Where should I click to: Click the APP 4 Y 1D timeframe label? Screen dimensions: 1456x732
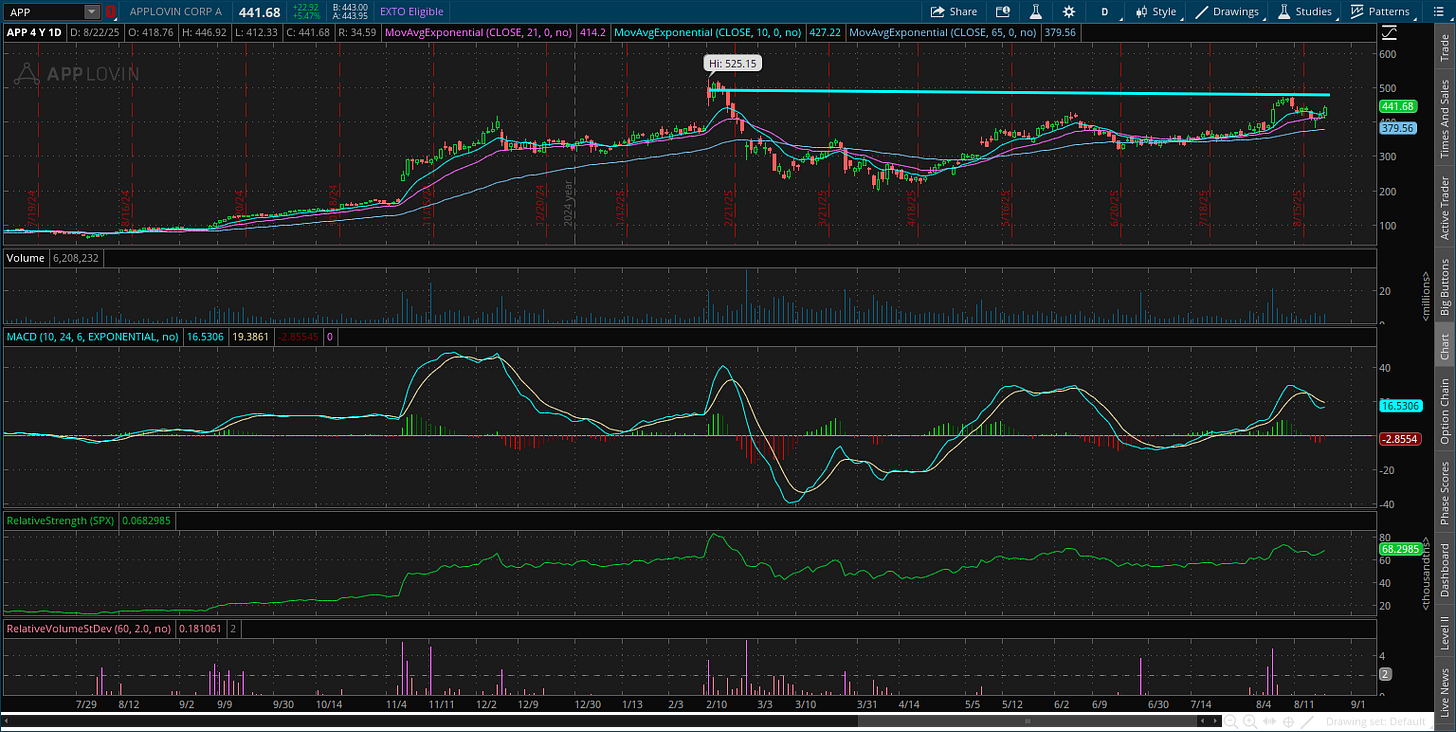(34, 33)
